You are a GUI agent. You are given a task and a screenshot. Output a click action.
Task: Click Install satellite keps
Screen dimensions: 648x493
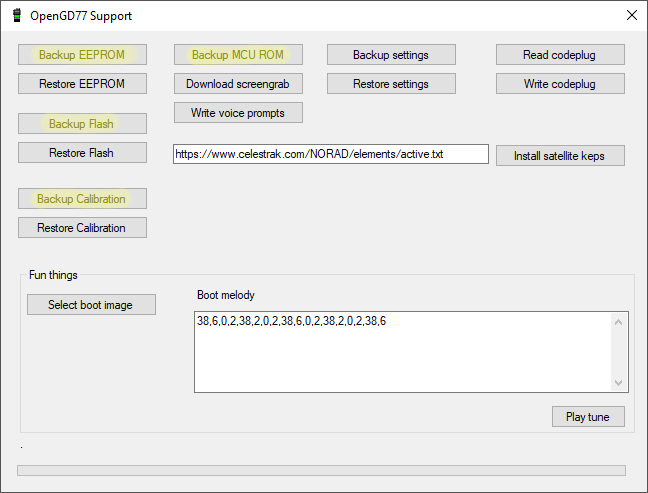point(560,156)
